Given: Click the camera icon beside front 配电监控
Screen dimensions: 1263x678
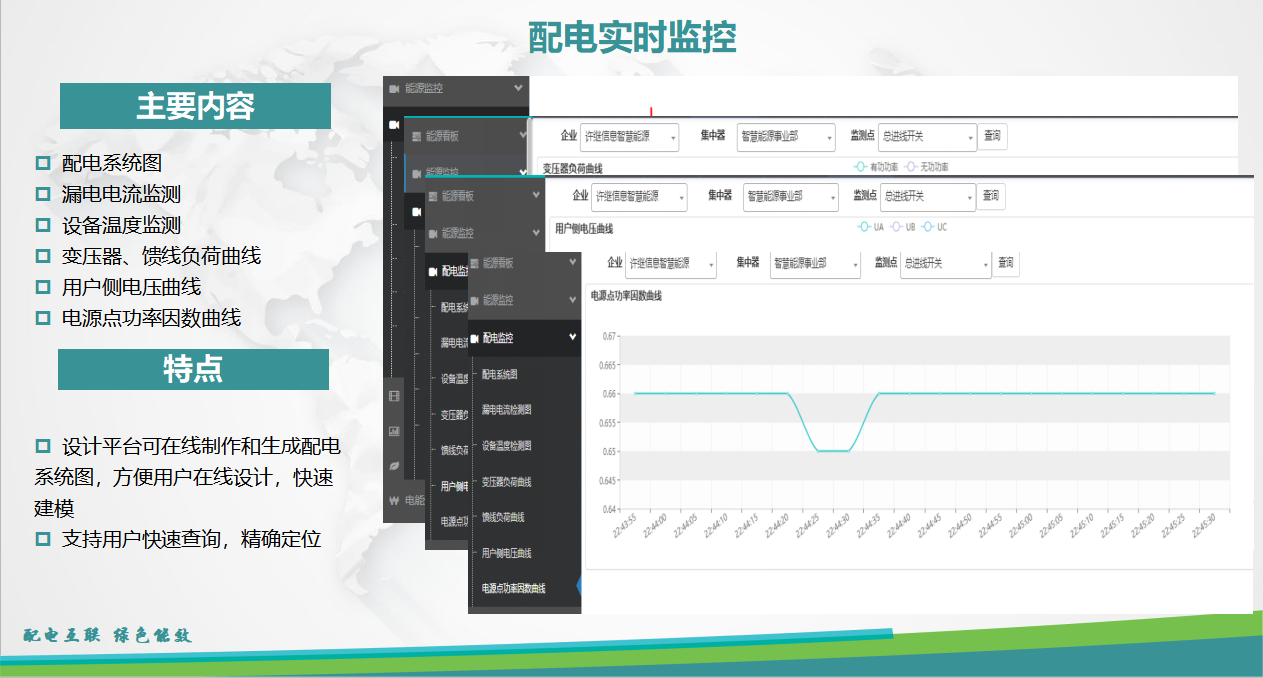Looking at the screenshot, I should click(x=474, y=338).
